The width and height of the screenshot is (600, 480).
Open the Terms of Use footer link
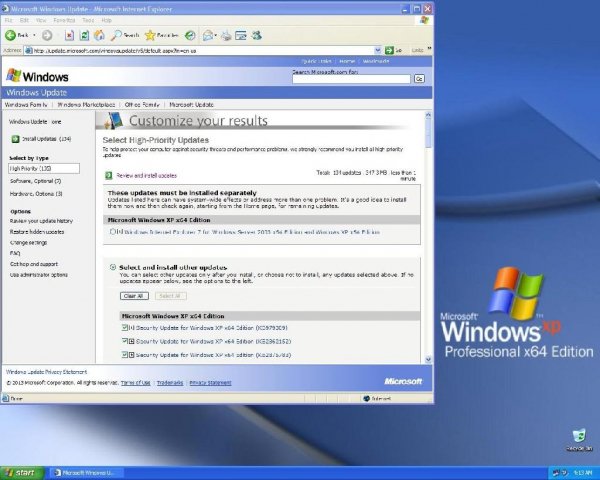pyautogui.click(x=135, y=383)
